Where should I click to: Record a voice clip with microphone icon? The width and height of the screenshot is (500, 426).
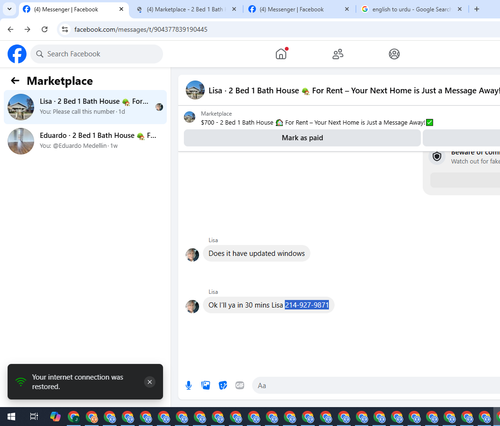coord(189,385)
